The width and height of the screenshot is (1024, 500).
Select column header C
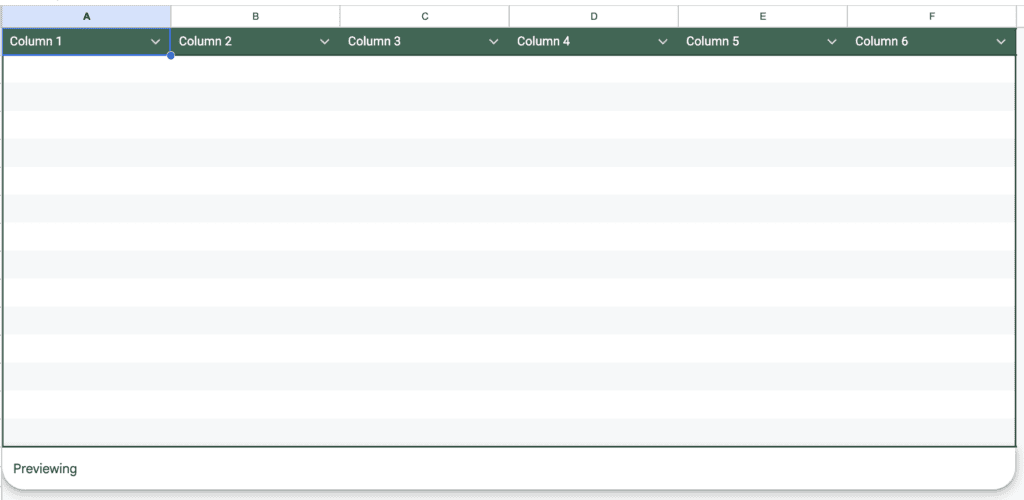pos(424,17)
